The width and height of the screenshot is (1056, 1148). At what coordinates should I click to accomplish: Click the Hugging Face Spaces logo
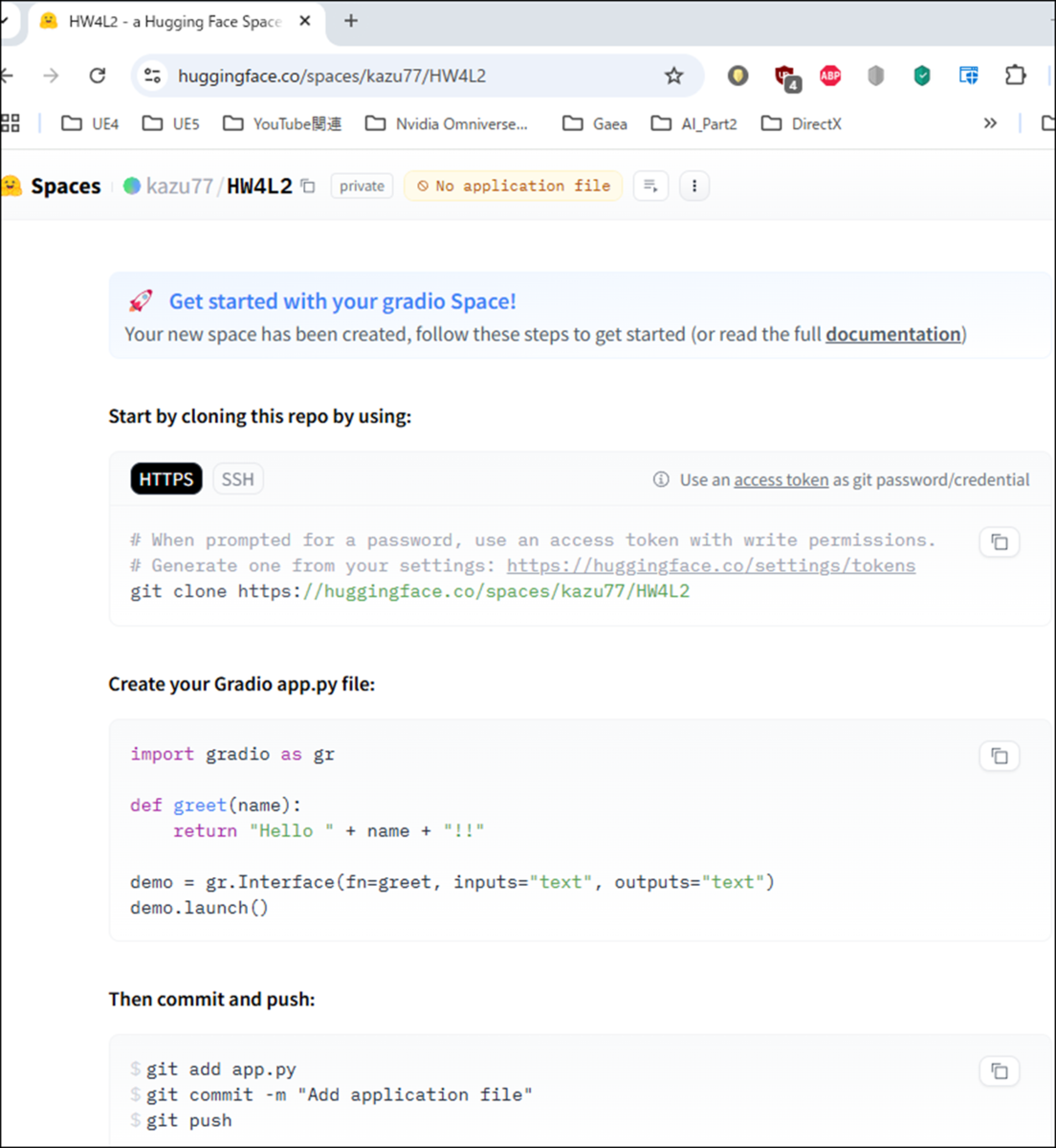click(x=52, y=186)
